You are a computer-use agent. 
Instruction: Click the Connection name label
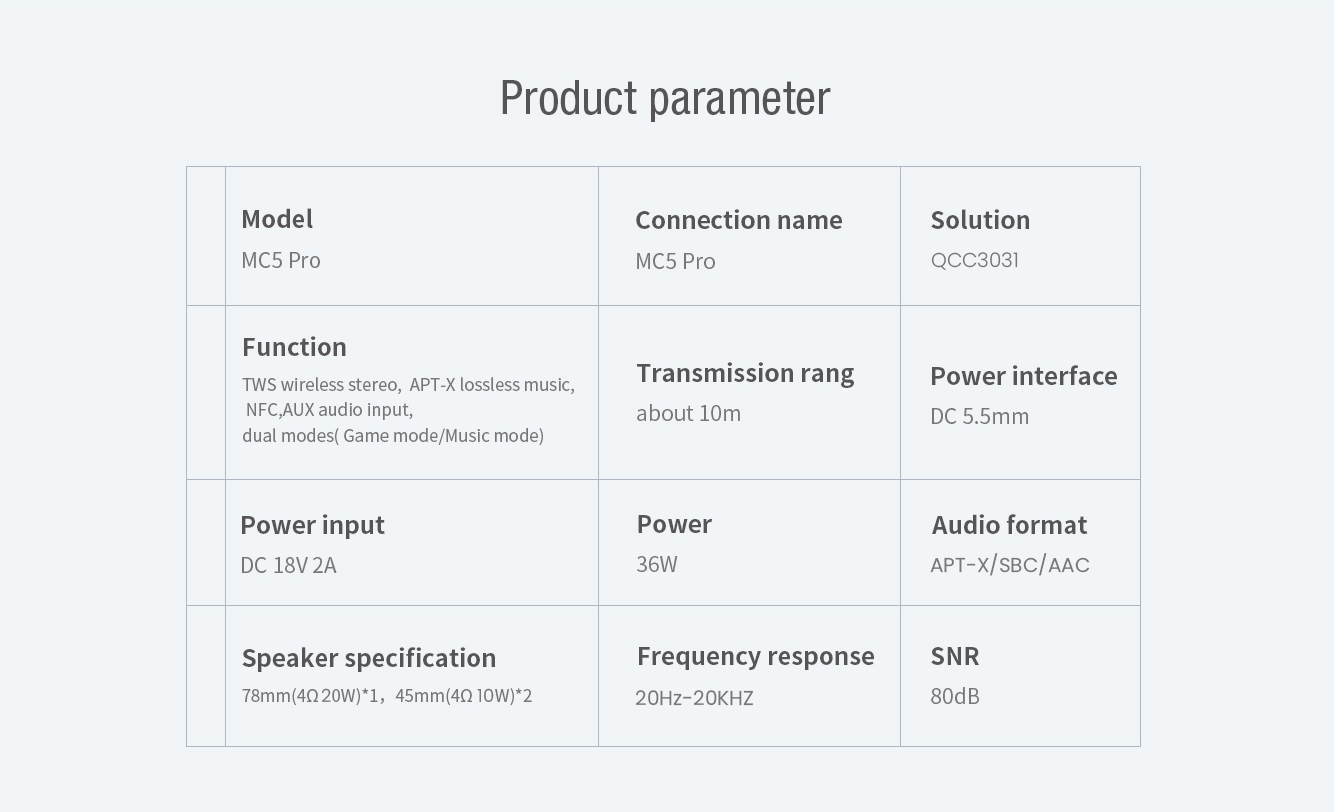(x=738, y=220)
